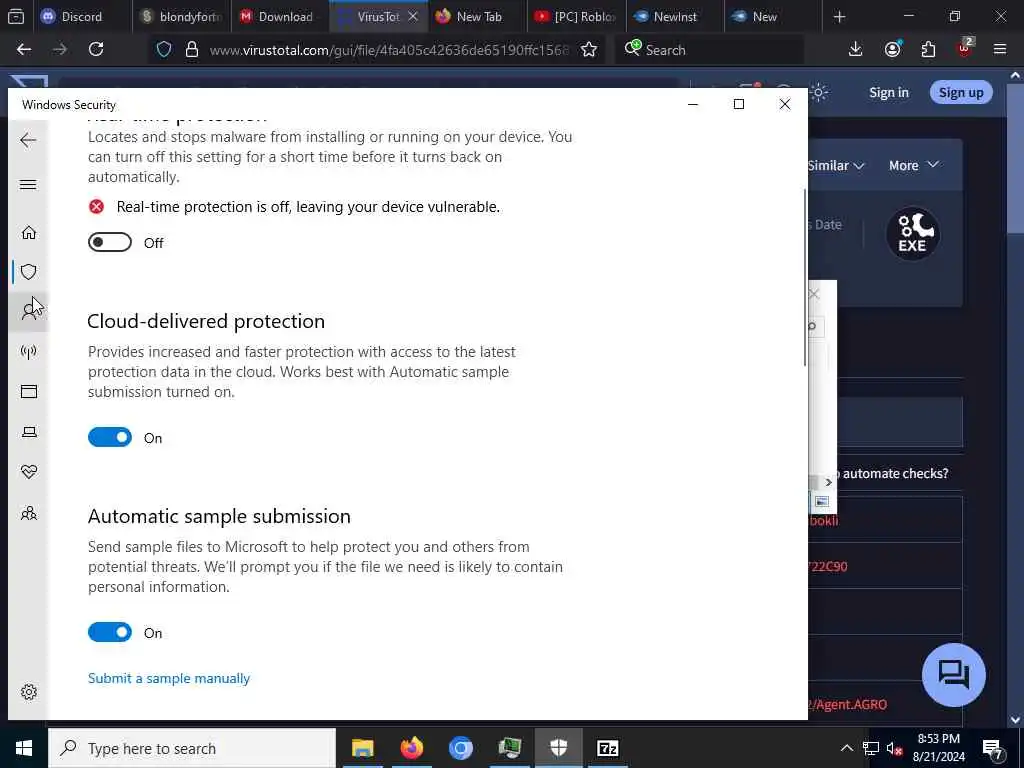Screen dimensions: 1024x768
Task: Switch to the Firefox New Tab tab
Action: (x=477, y=16)
